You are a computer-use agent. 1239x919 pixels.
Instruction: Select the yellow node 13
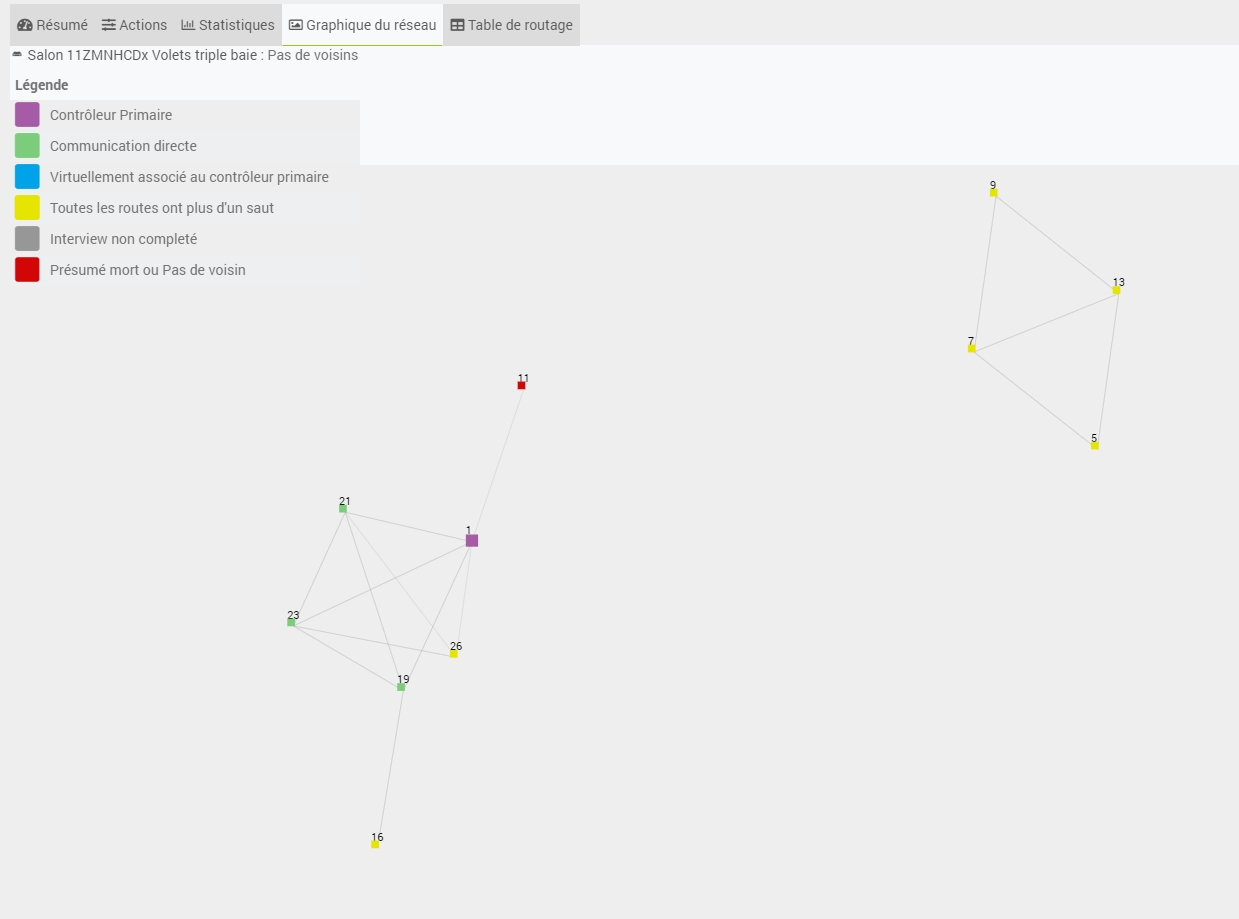click(x=1116, y=290)
